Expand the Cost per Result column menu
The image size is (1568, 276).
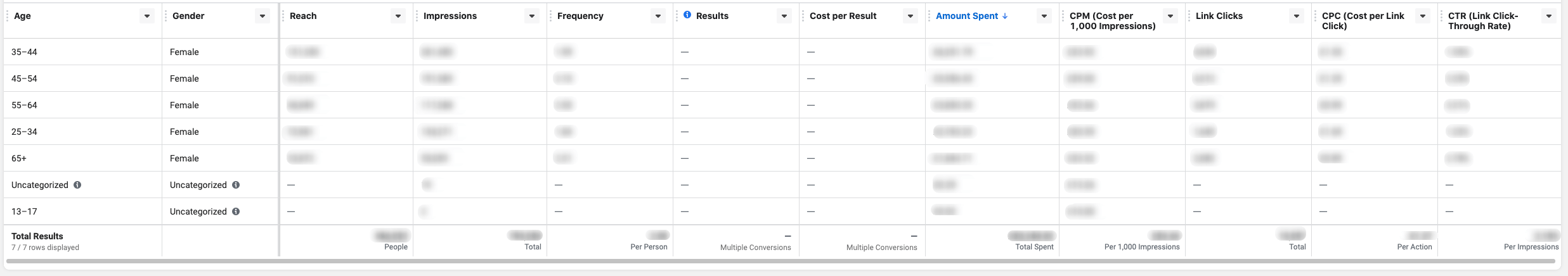[x=910, y=16]
